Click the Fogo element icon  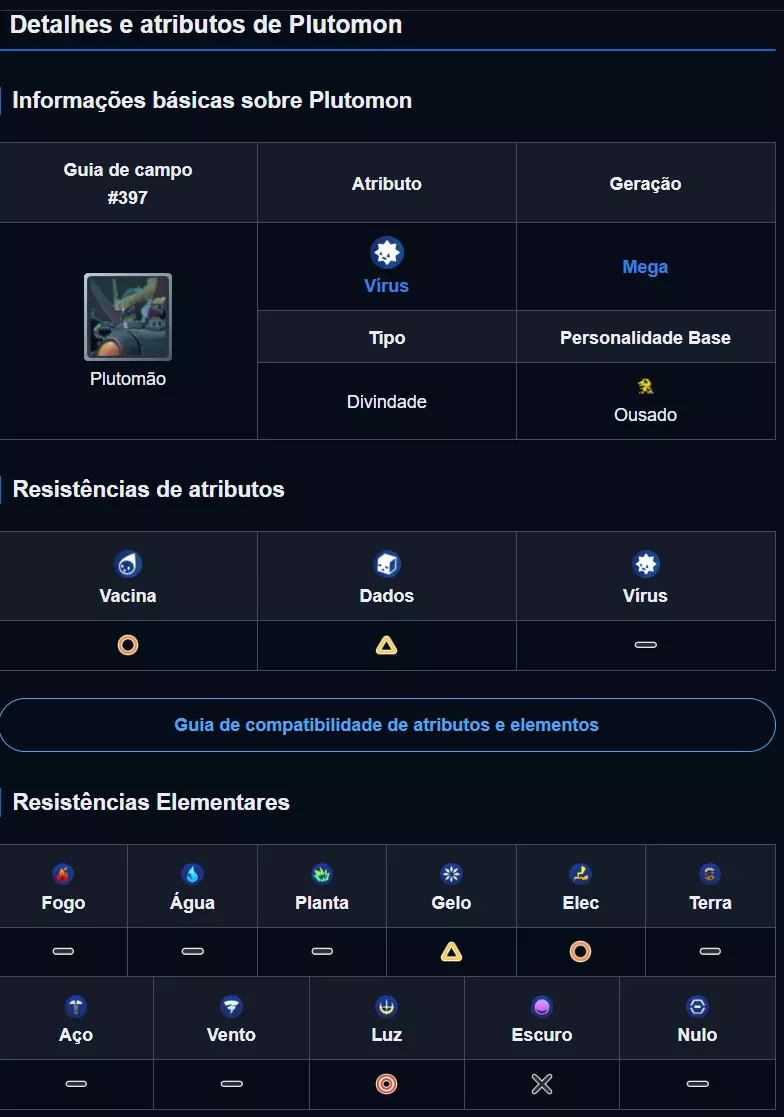pyautogui.click(x=63, y=874)
